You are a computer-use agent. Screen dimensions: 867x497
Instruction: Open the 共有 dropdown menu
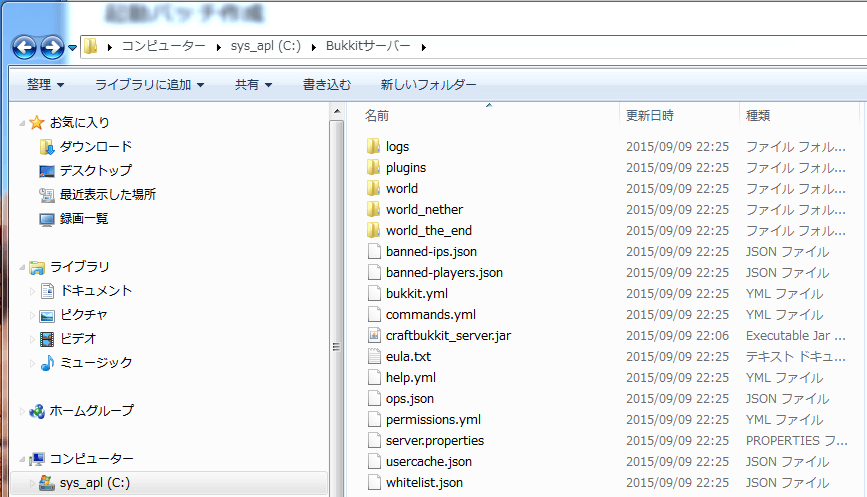tap(253, 85)
